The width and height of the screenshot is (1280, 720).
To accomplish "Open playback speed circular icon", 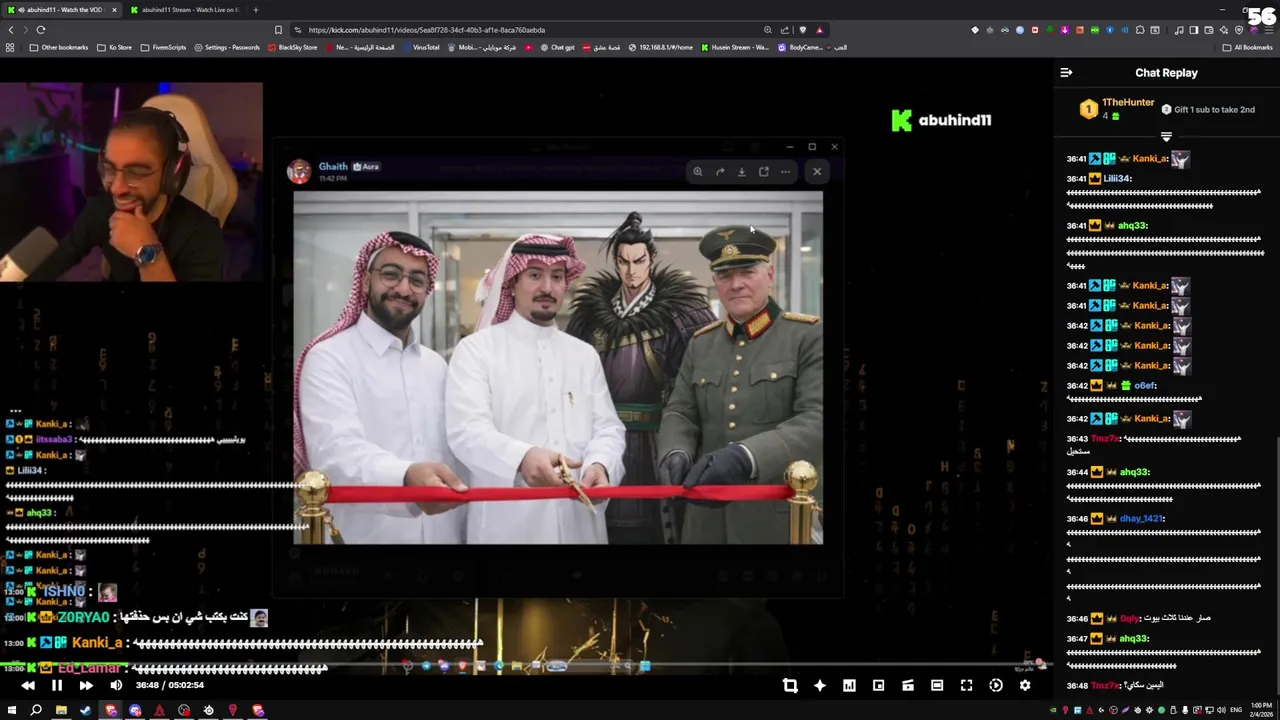I will coord(996,685).
